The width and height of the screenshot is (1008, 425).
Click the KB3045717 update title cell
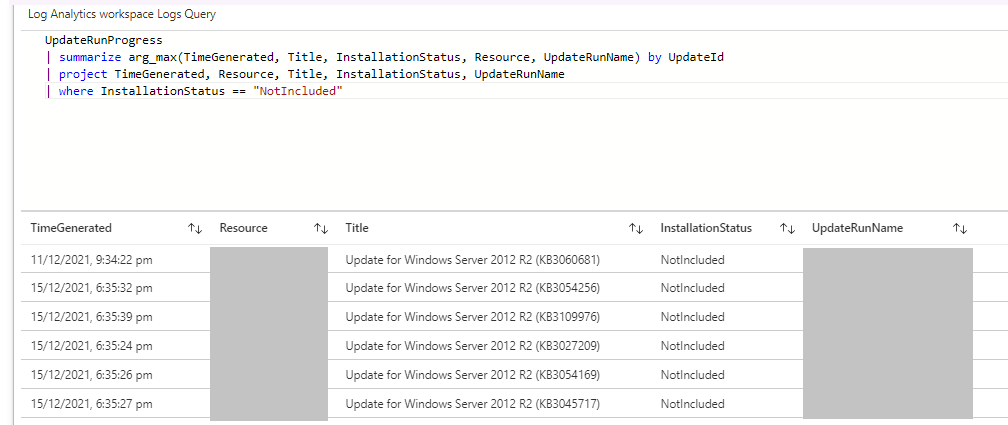tap(472, 404)
